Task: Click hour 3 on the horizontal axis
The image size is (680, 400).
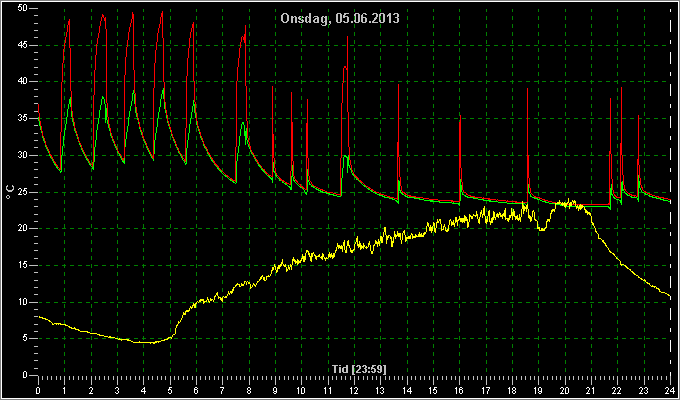Action: coord(117,390)
